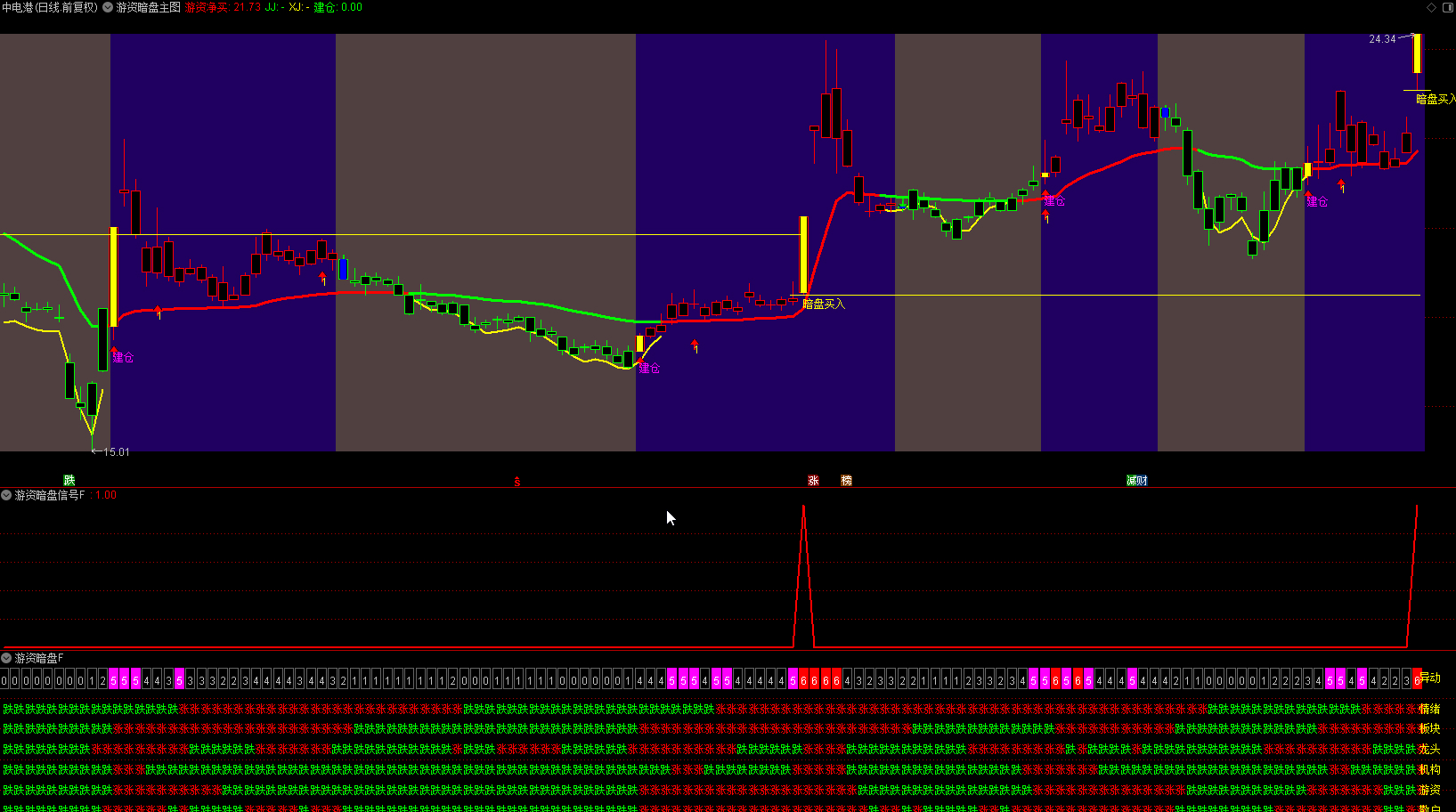Click the 24.34 high price label
The image size is (1456, 812).
coord(1382,39)
